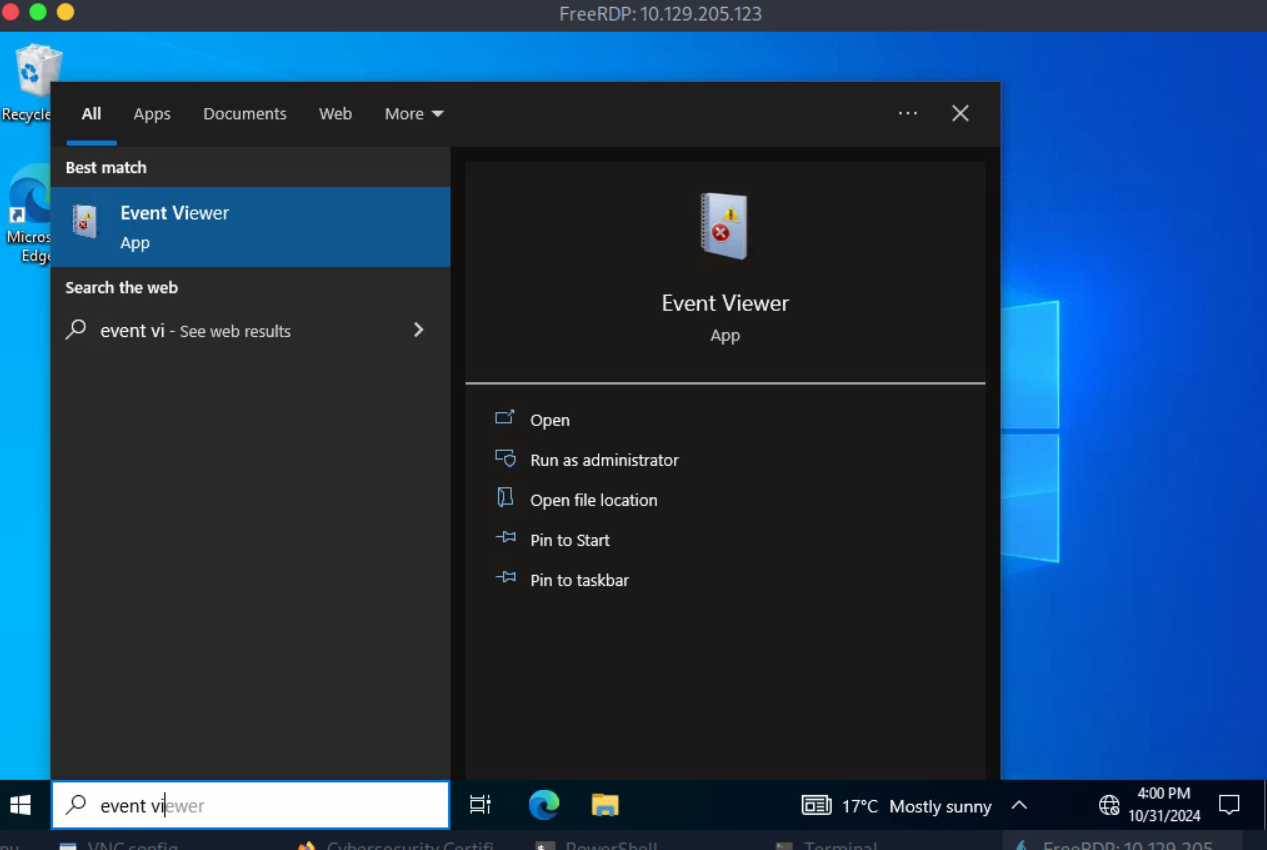Click Pin to taskbar
1267x850 pixels.
(579, 579)
